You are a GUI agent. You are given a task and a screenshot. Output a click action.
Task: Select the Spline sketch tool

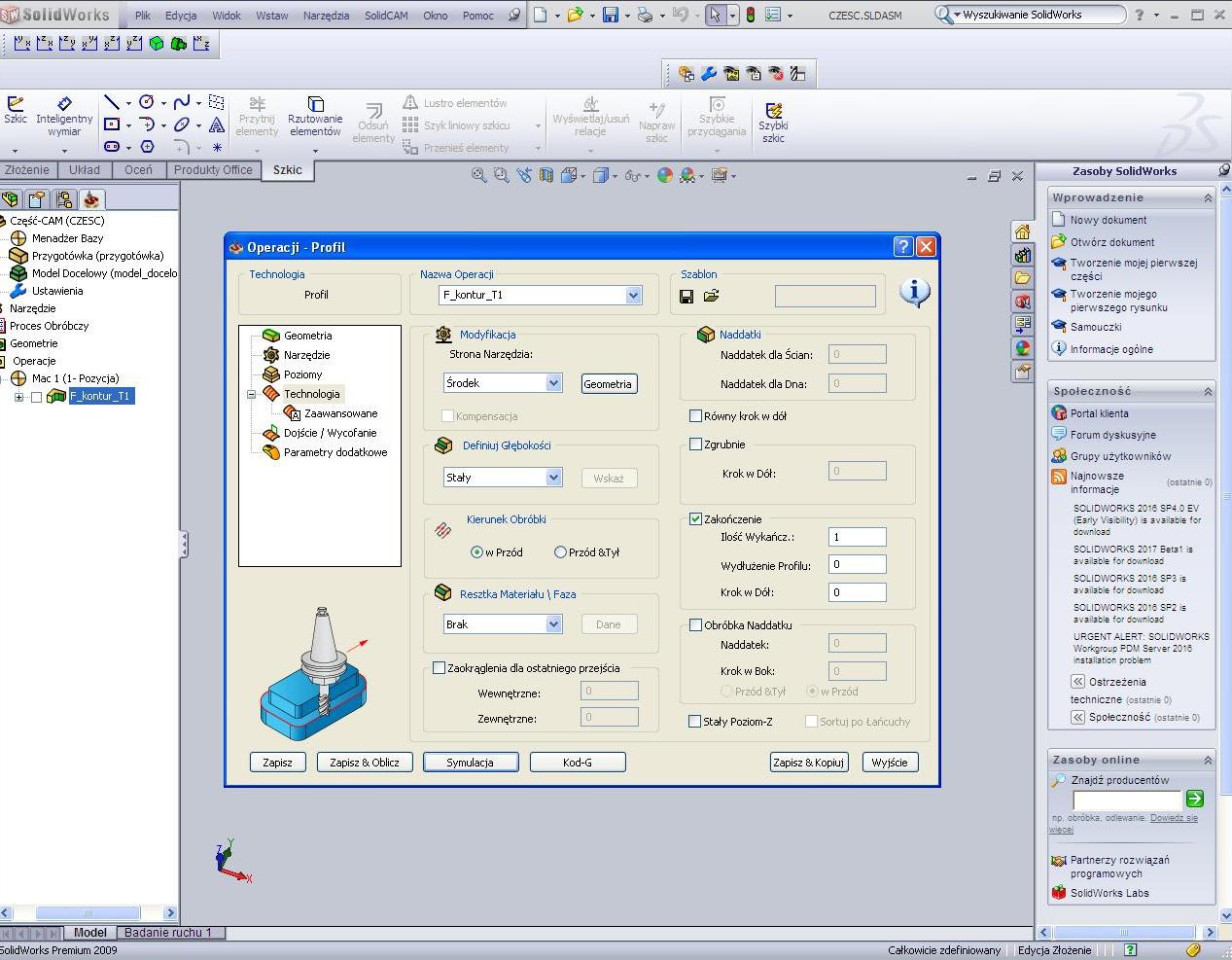(x=182, y=102)
